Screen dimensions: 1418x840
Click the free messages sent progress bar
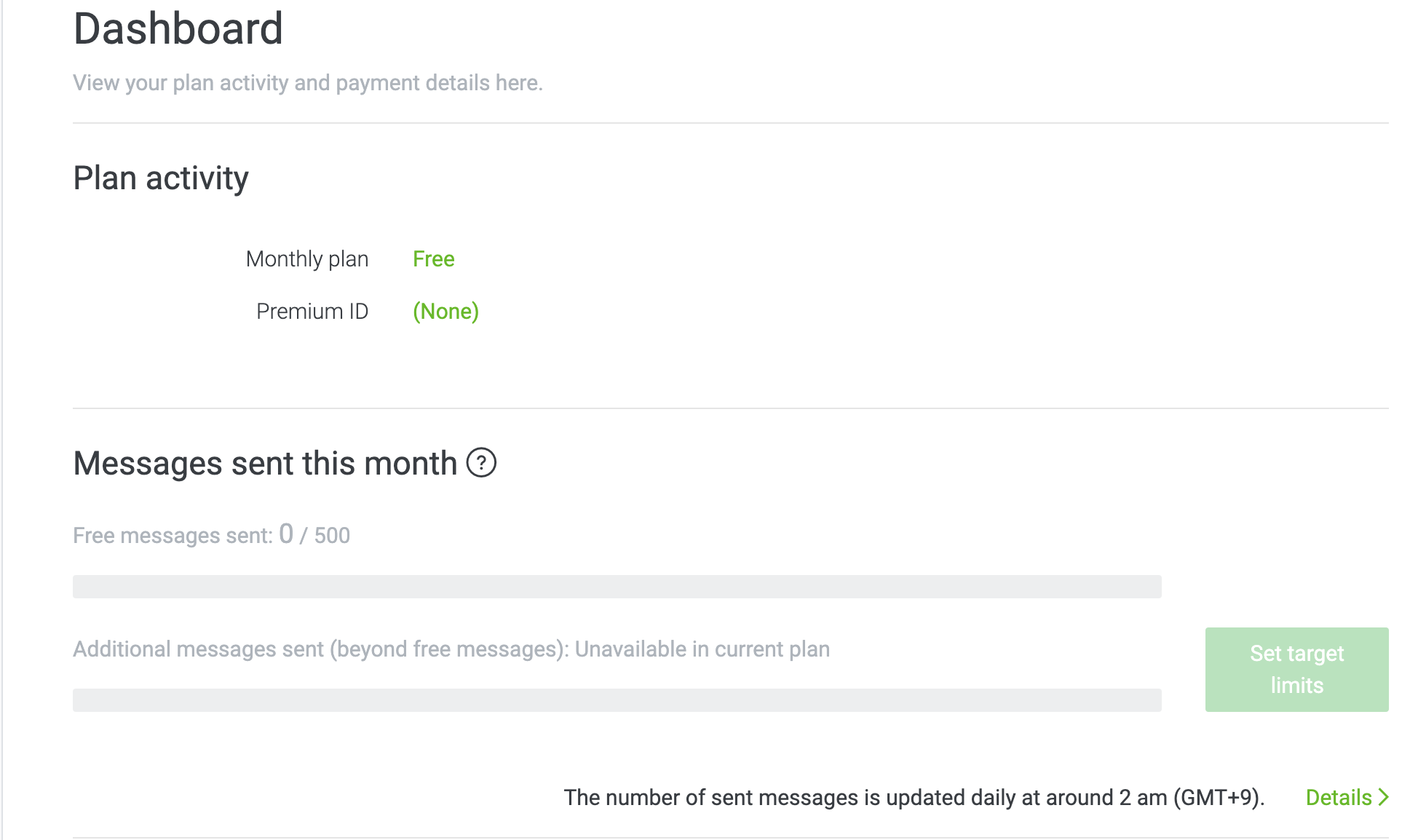[x=617, y=587]
